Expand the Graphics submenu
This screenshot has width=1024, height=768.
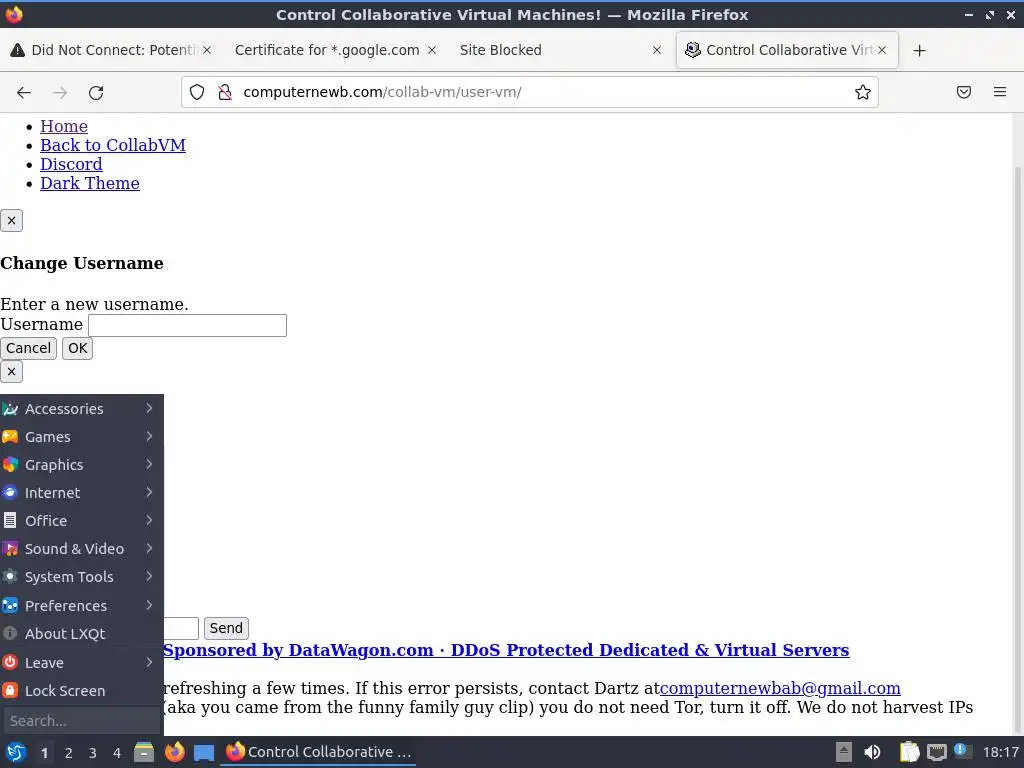coord(82,465)
